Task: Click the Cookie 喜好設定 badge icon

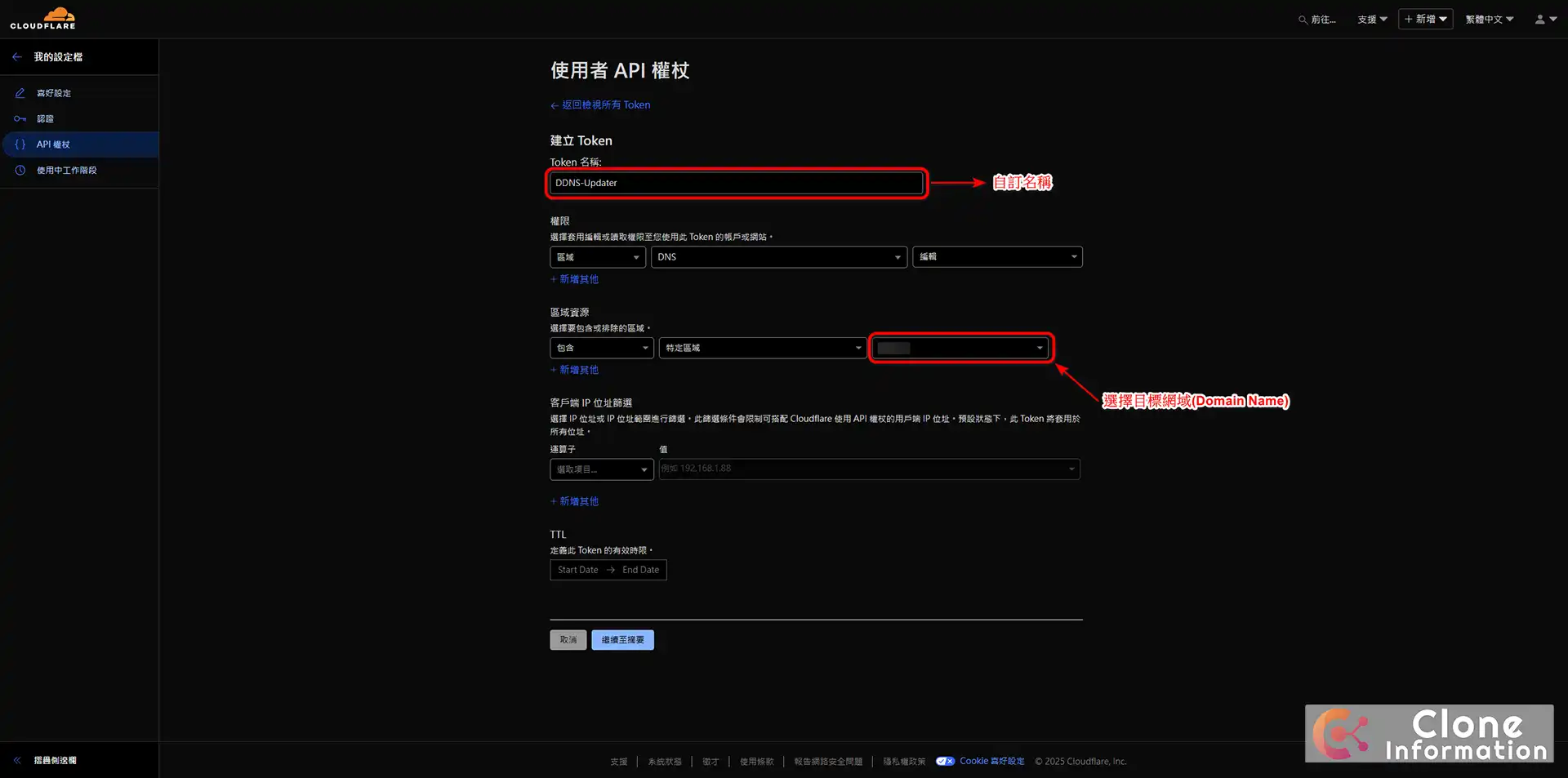Action: coord(945,760)
